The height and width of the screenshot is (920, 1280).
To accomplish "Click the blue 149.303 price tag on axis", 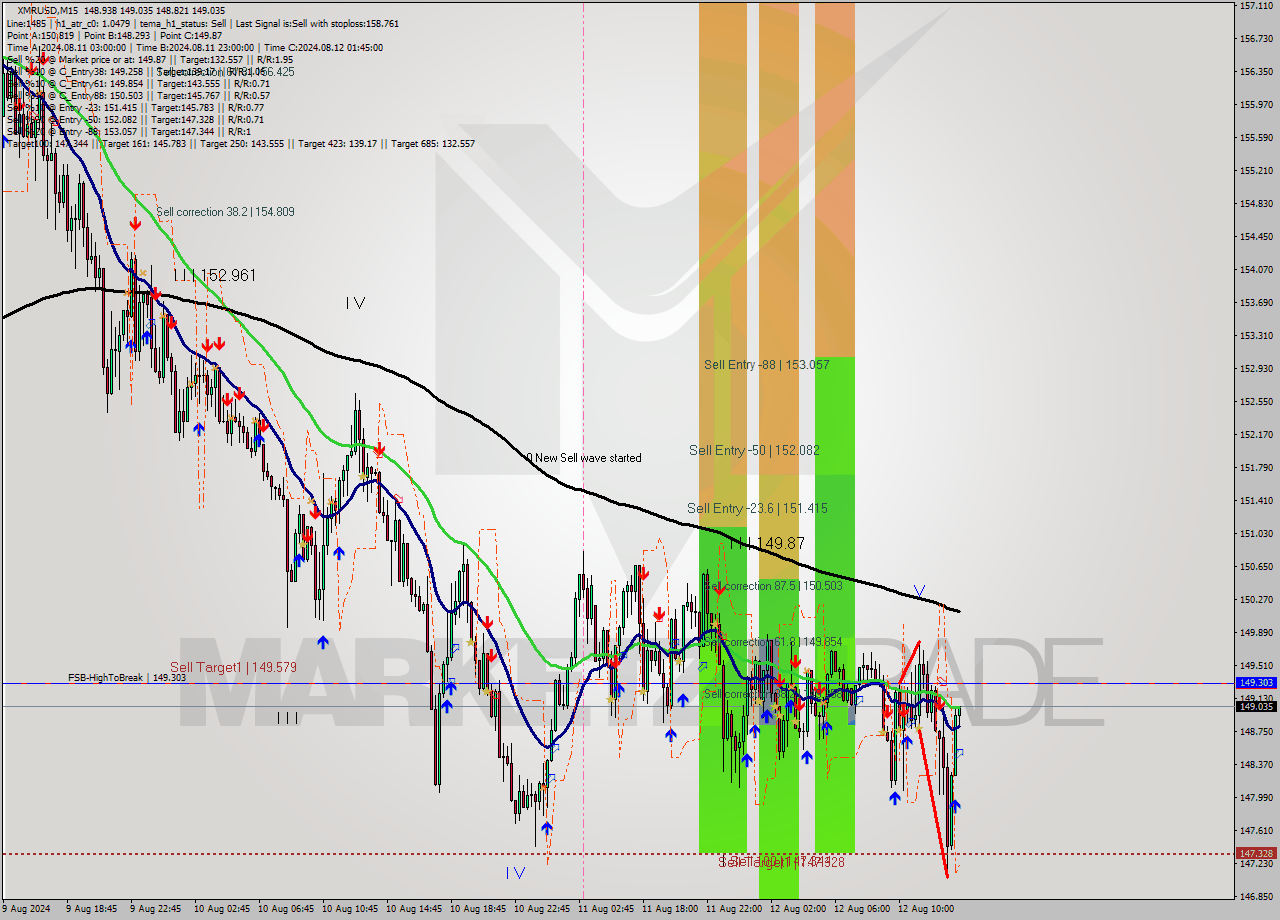I will point(1256,683).
